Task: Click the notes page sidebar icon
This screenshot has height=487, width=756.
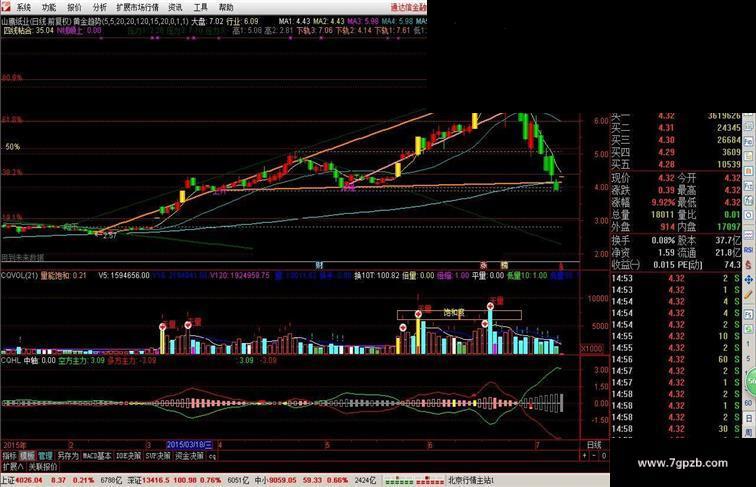Action: (749, 156)
